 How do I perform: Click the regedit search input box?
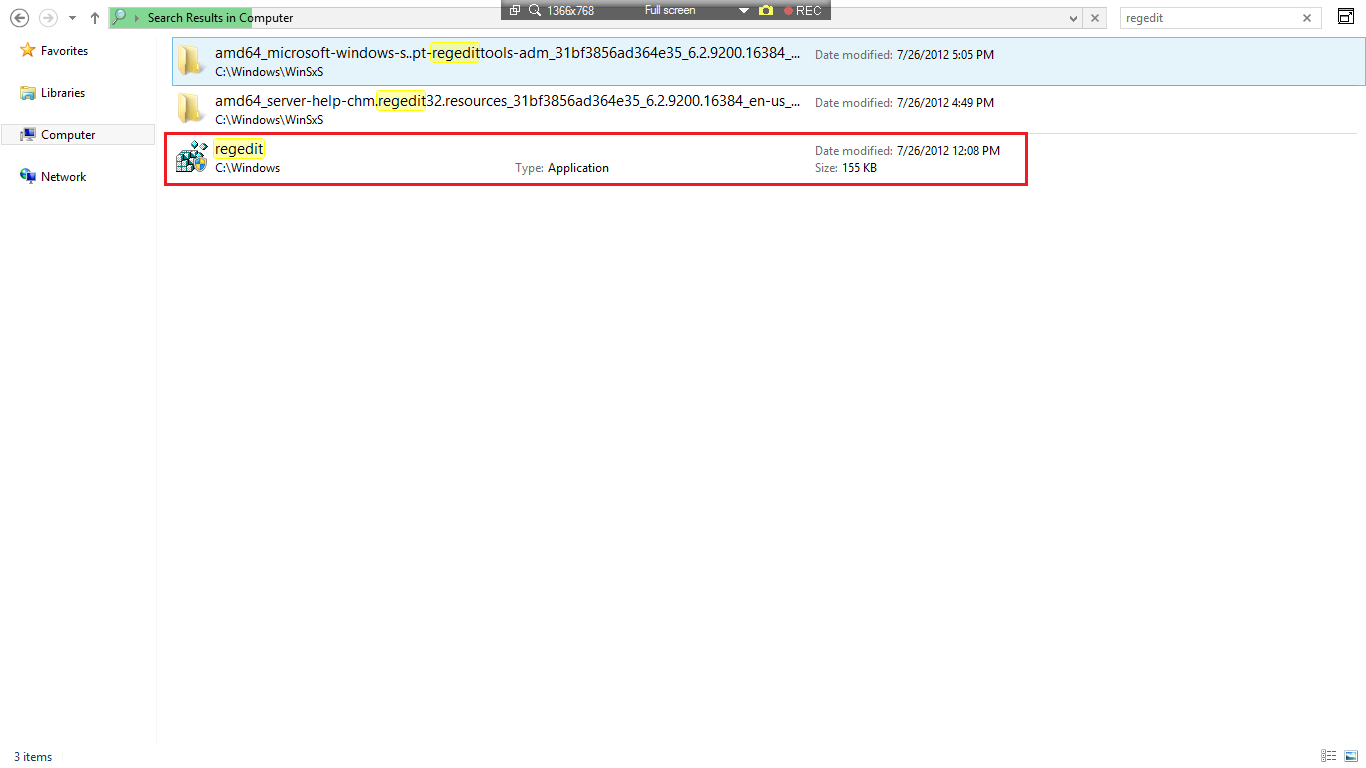point(1210,18)
